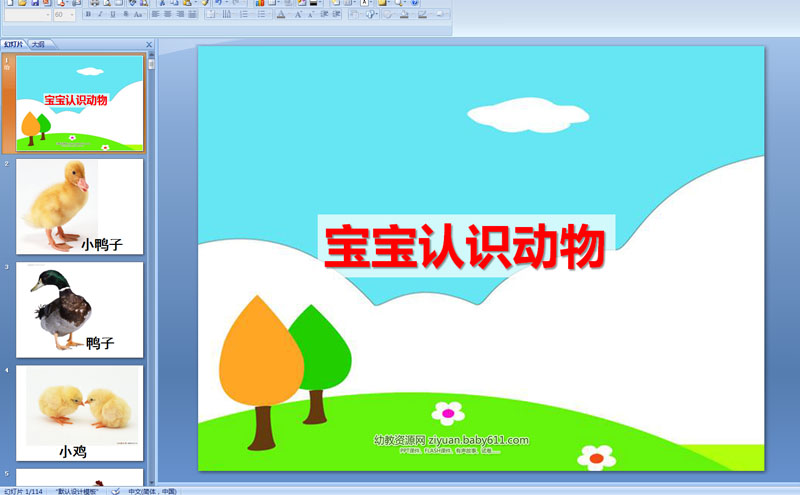Click thumbnail pane scroll up arrow

coord(151,55)
